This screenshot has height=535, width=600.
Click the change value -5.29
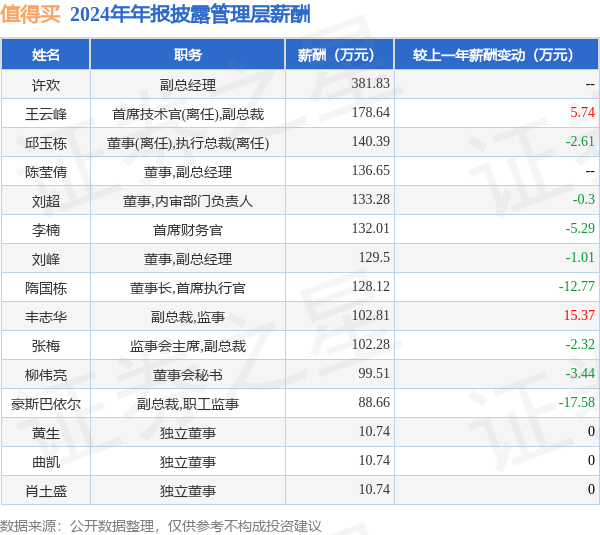coord(580,228)
